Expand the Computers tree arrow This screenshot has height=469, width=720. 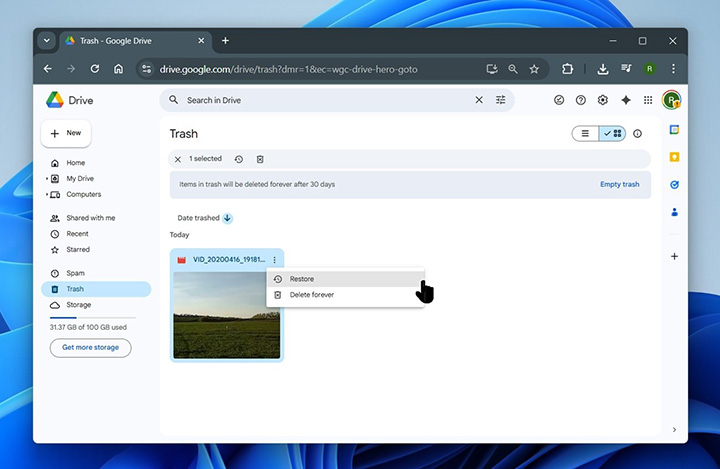tap(47, 194)
